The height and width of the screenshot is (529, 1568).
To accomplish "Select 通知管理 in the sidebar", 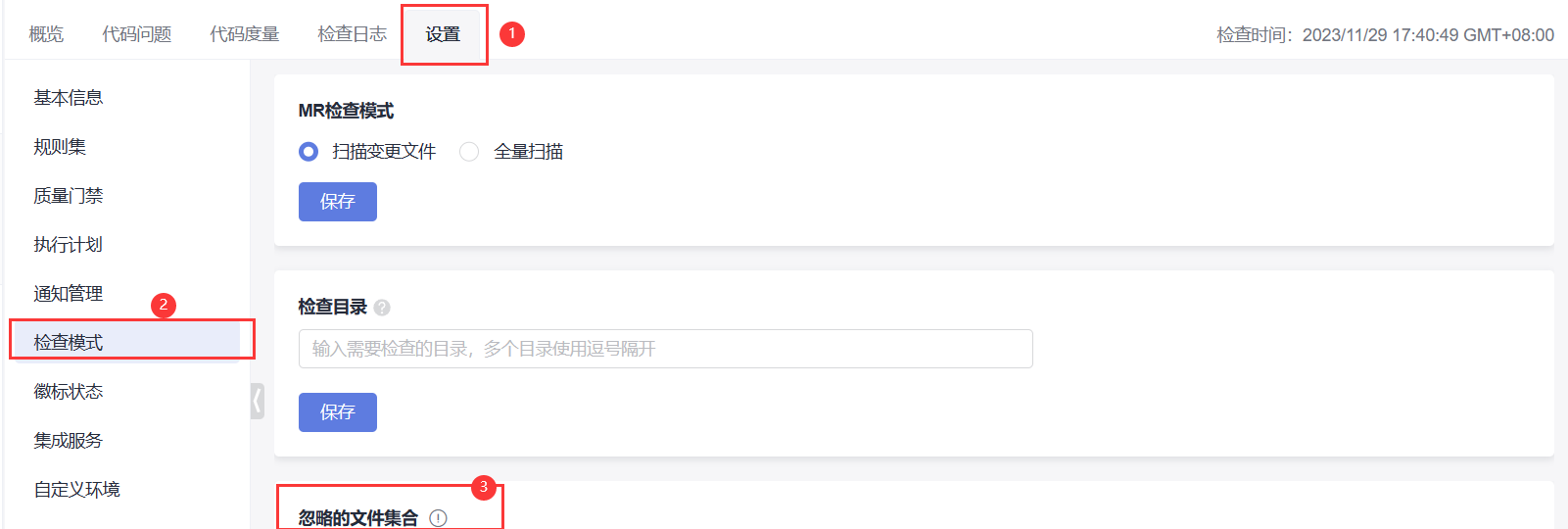I will tap(69, 294).
